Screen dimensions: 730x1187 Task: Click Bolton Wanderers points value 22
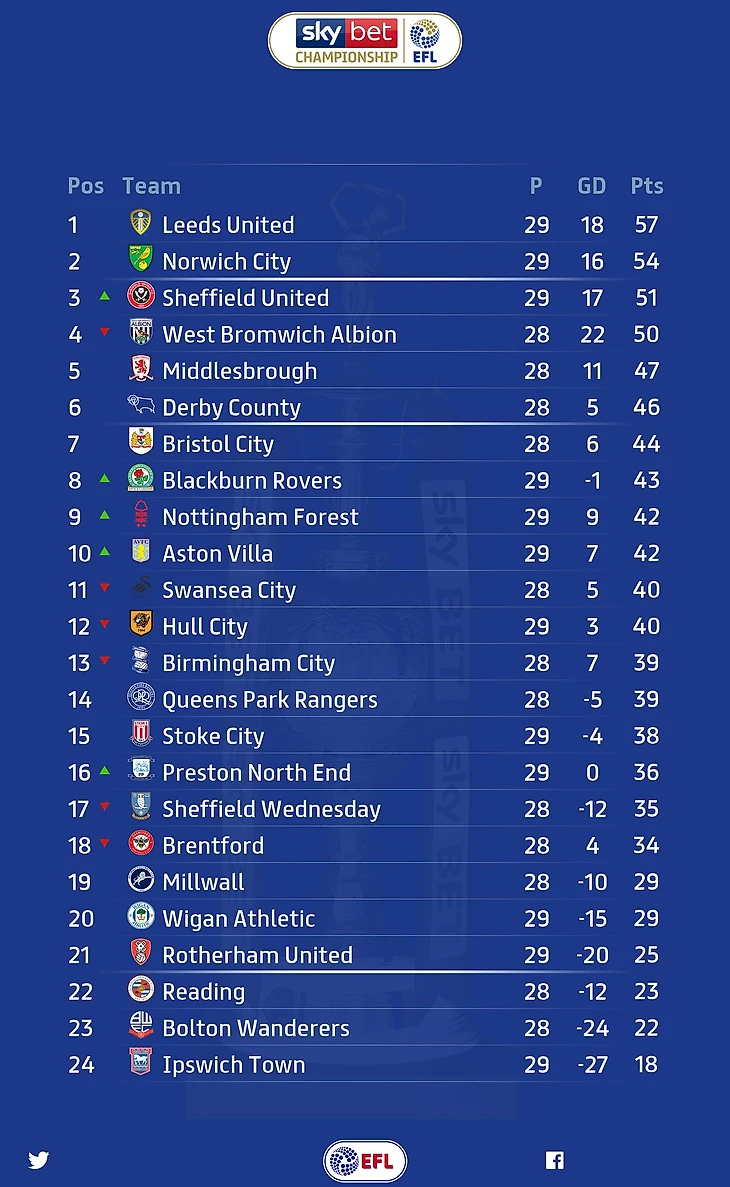[647, 1028]
